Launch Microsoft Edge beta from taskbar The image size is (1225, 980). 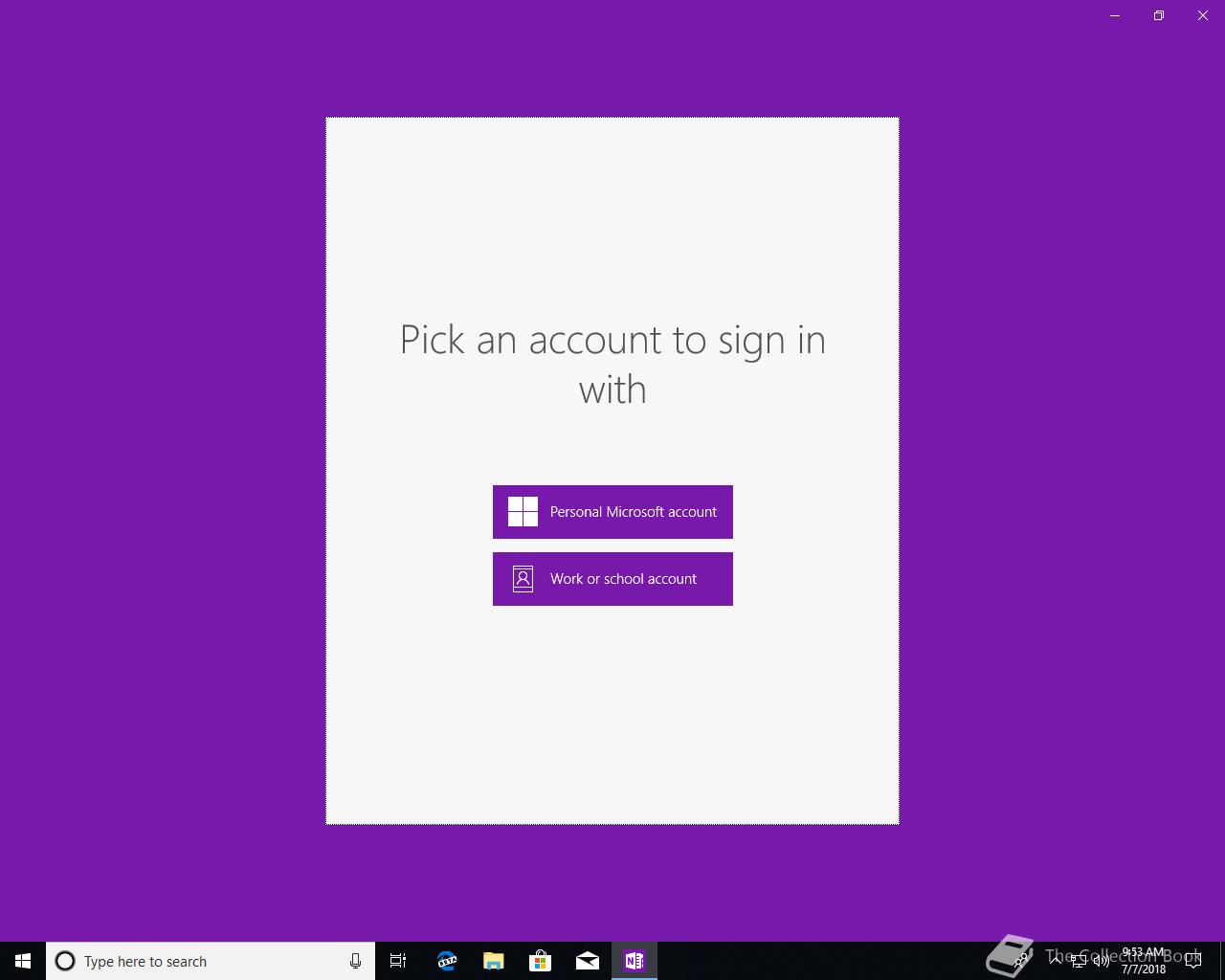[446, 961]
